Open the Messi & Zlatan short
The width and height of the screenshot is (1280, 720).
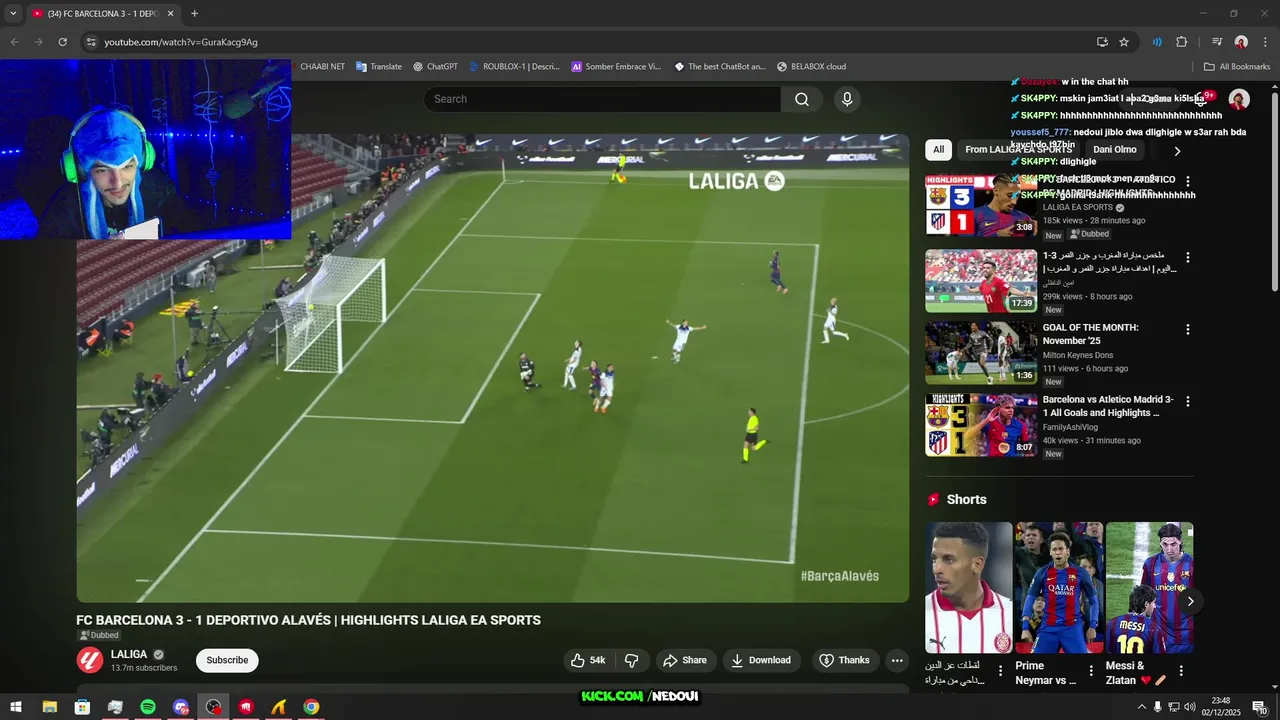coord(1149,588)
